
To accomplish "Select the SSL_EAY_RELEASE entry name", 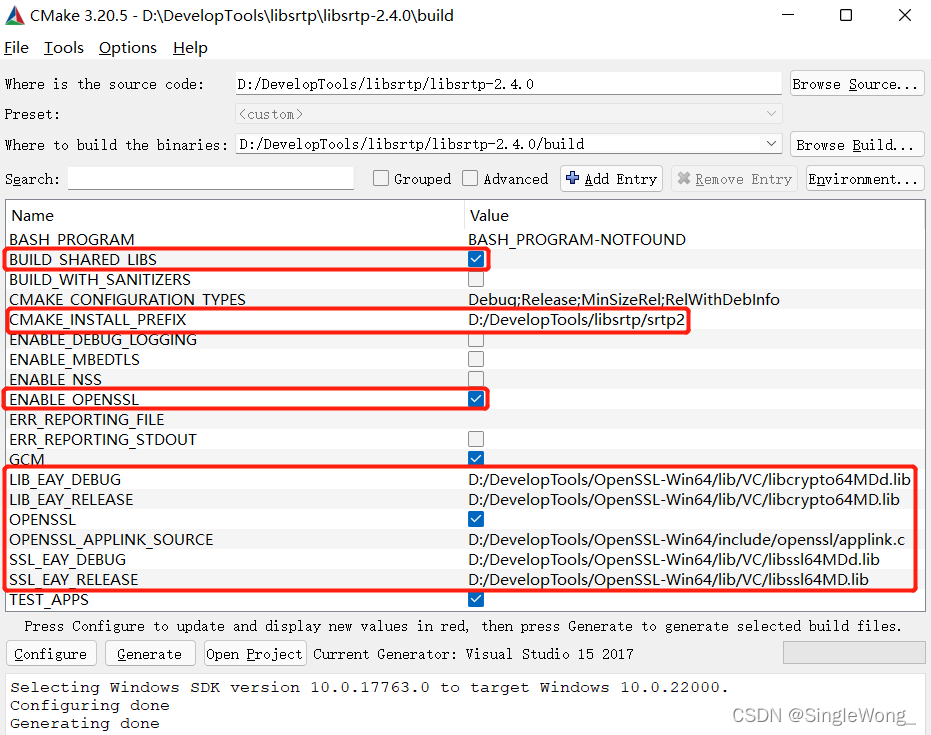I will (74, 579).
